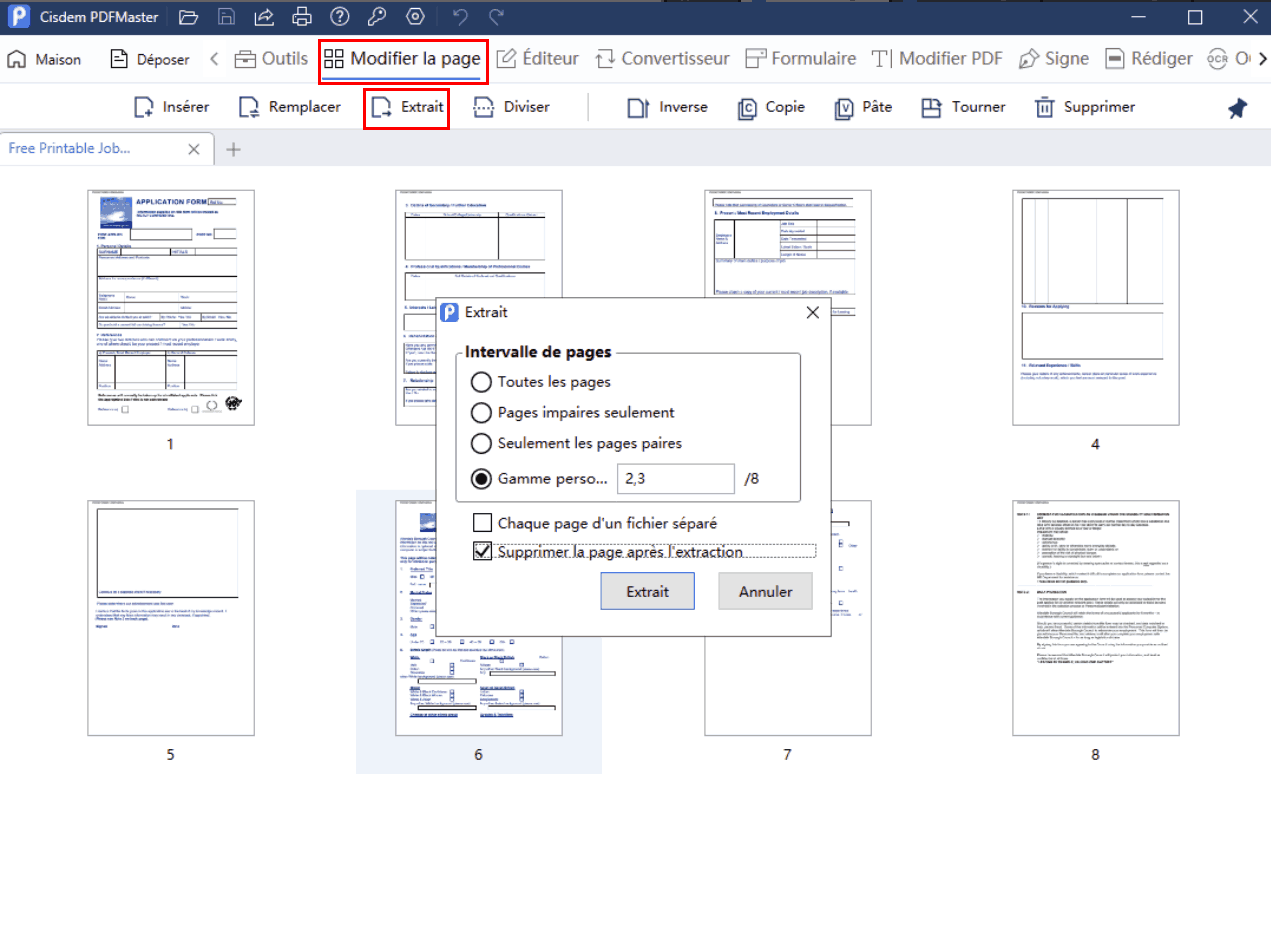The image size is (1271, 936).
Task: Add a new tab with plus icon
Action: pos(233,149)
